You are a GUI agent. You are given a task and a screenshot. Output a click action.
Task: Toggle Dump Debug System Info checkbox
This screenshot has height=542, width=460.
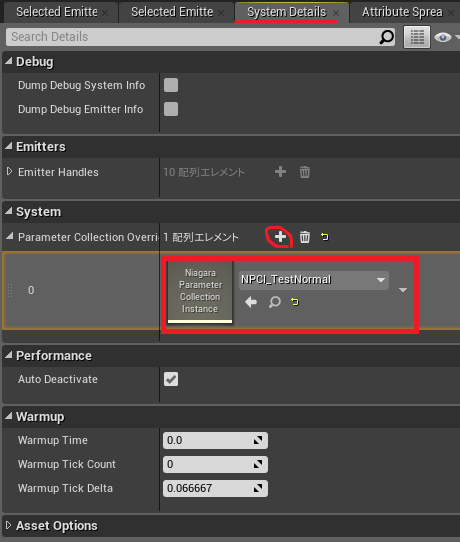click(x=171, y=85)
